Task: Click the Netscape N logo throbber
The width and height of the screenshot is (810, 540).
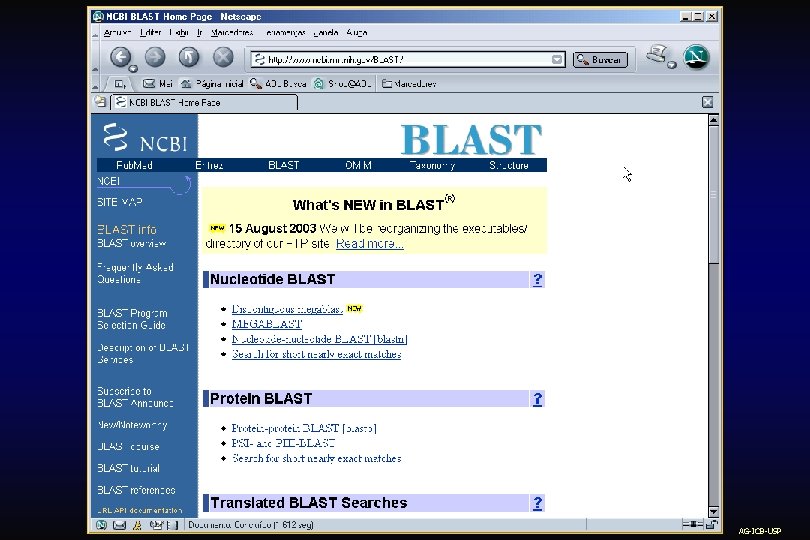Action: 696,57
